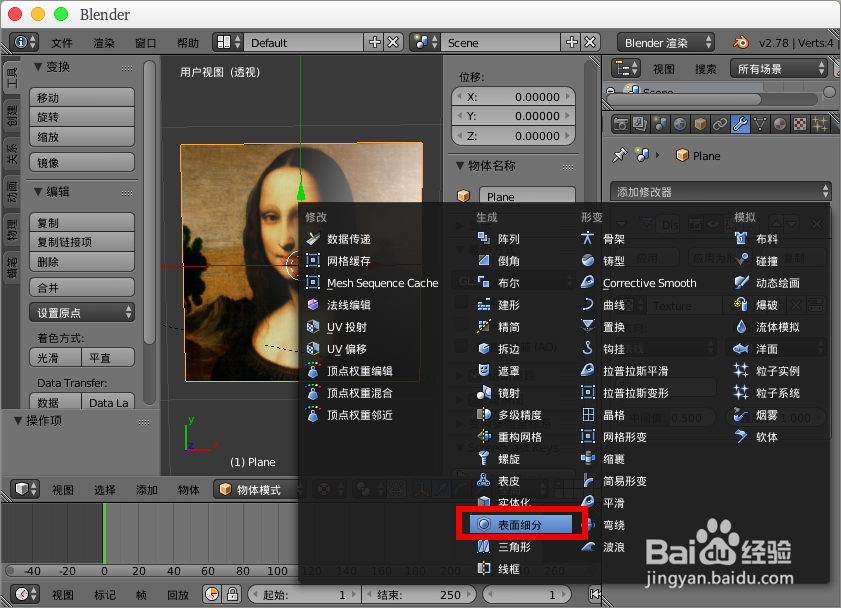Open the 窗口 window menu
This screenshot has height=608, width=841.
tap(145, 43)
